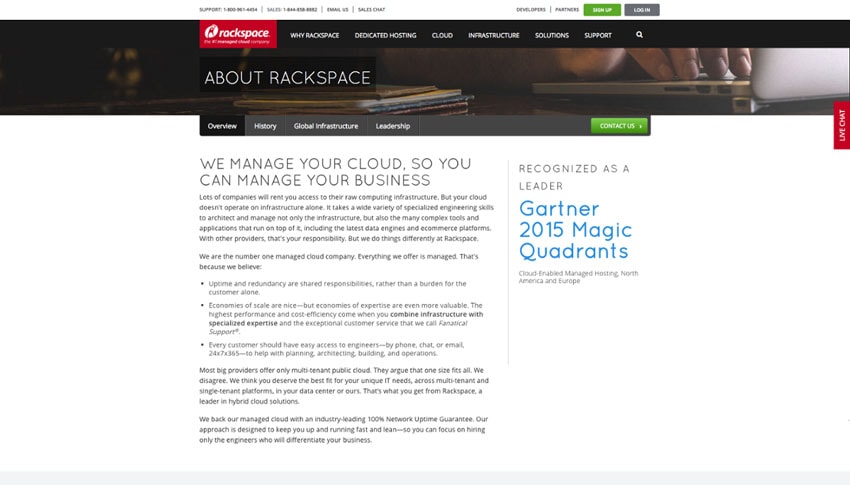This screenshot has width=850, height=485.
Task: Click the Recognized as a Leader heading
Action: (x=574, y=177)
